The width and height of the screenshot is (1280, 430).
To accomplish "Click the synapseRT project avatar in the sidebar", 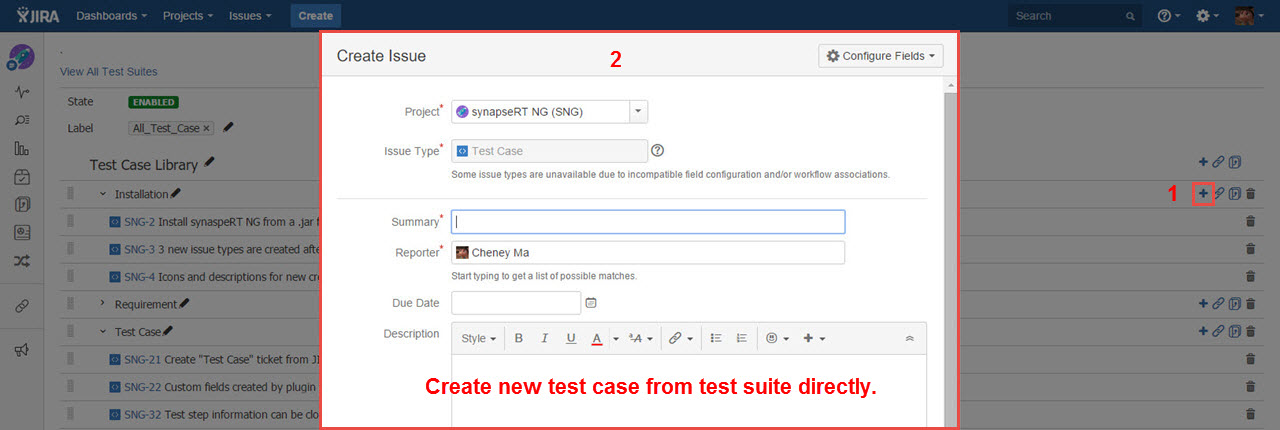I will [21, 57].
